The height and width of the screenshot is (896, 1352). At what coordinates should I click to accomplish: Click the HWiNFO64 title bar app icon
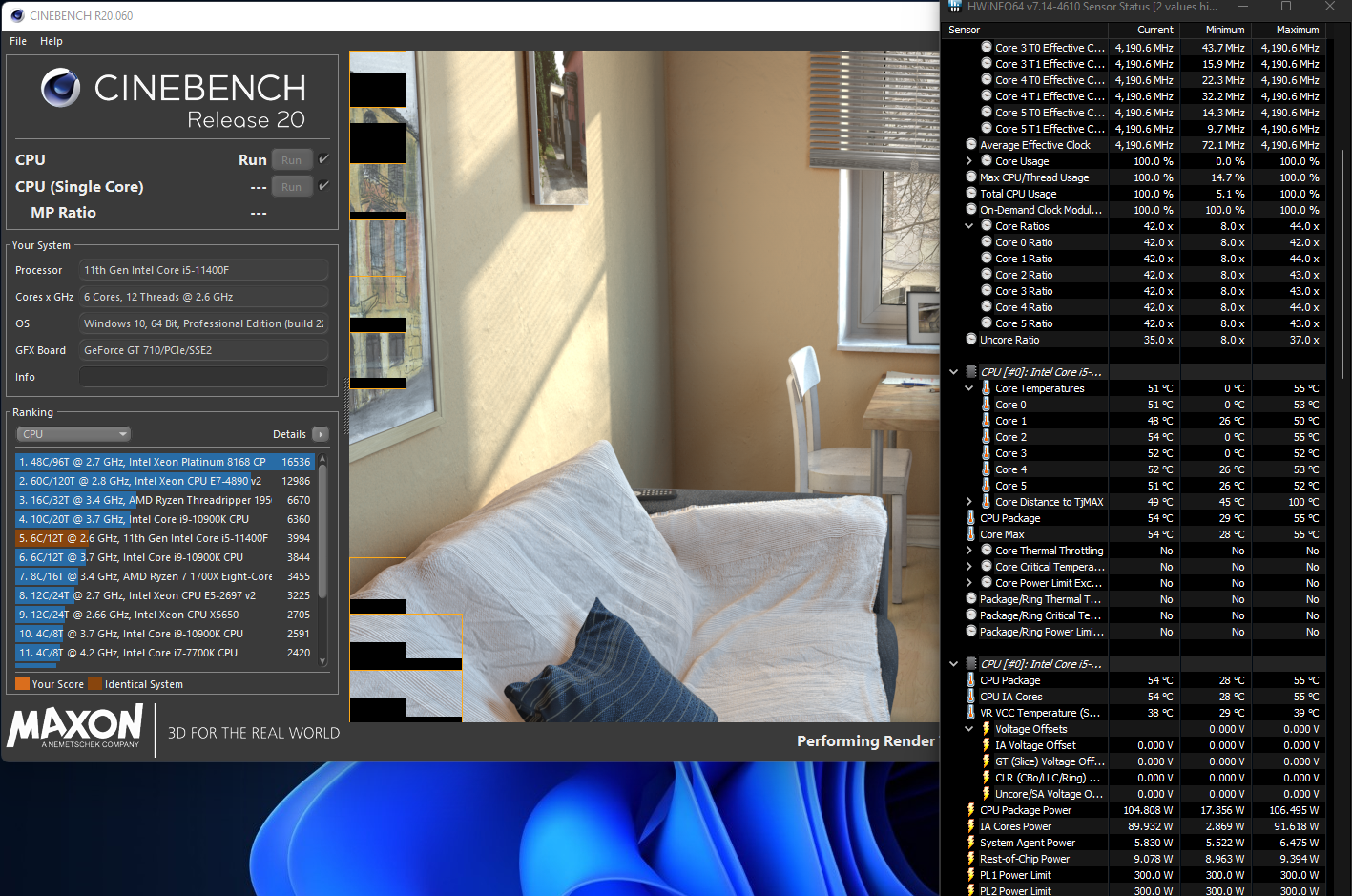[955, 7]
